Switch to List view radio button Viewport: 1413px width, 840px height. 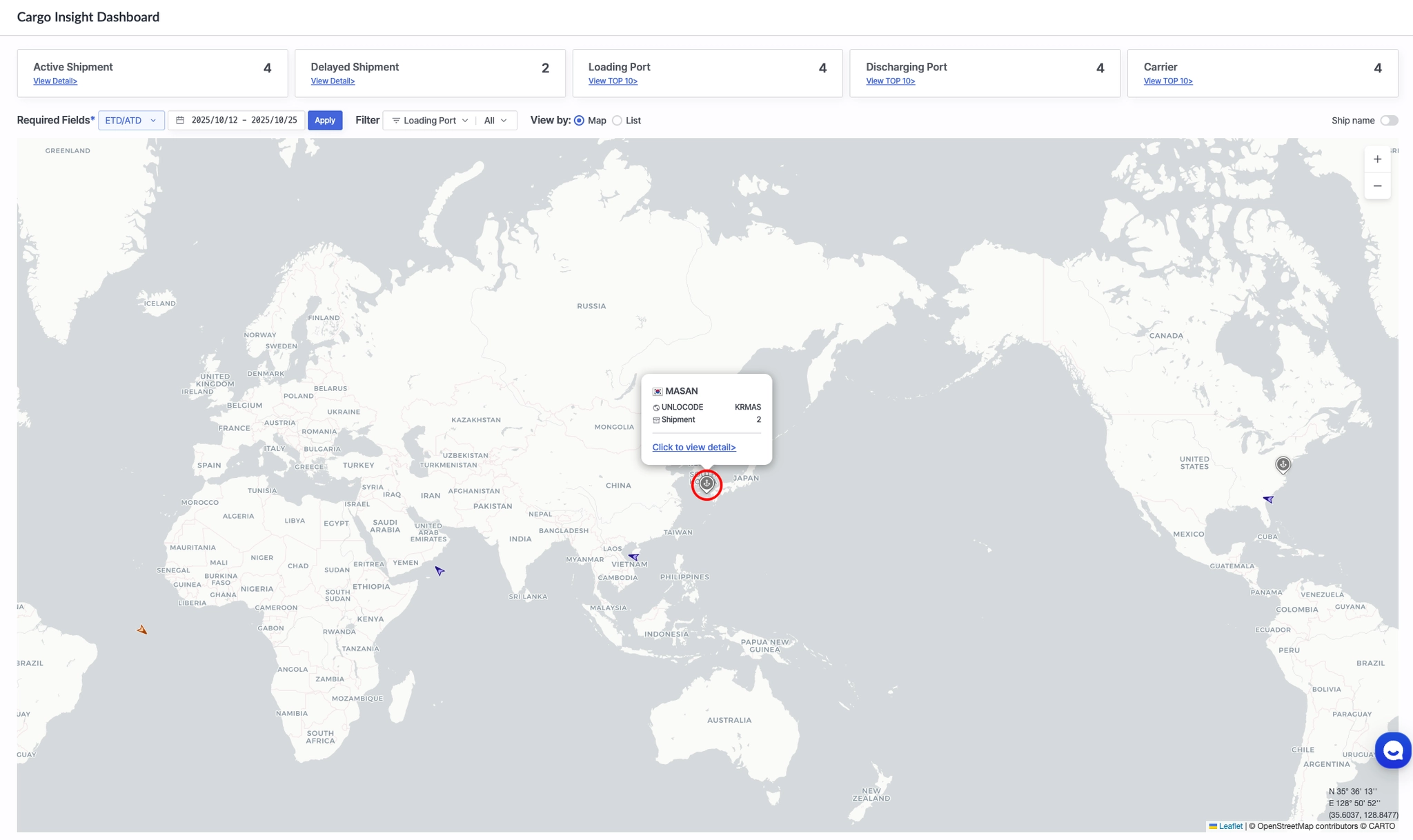point(617,121)
